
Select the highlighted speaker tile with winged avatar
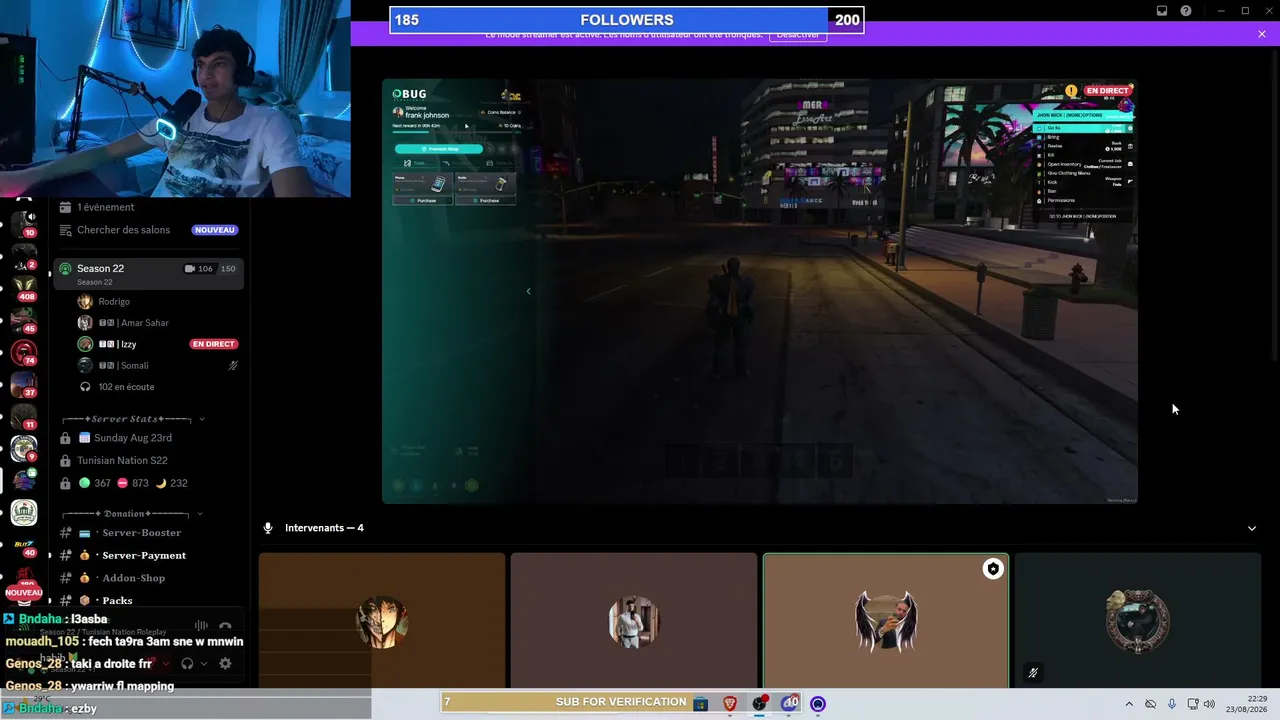coord(886,621)
